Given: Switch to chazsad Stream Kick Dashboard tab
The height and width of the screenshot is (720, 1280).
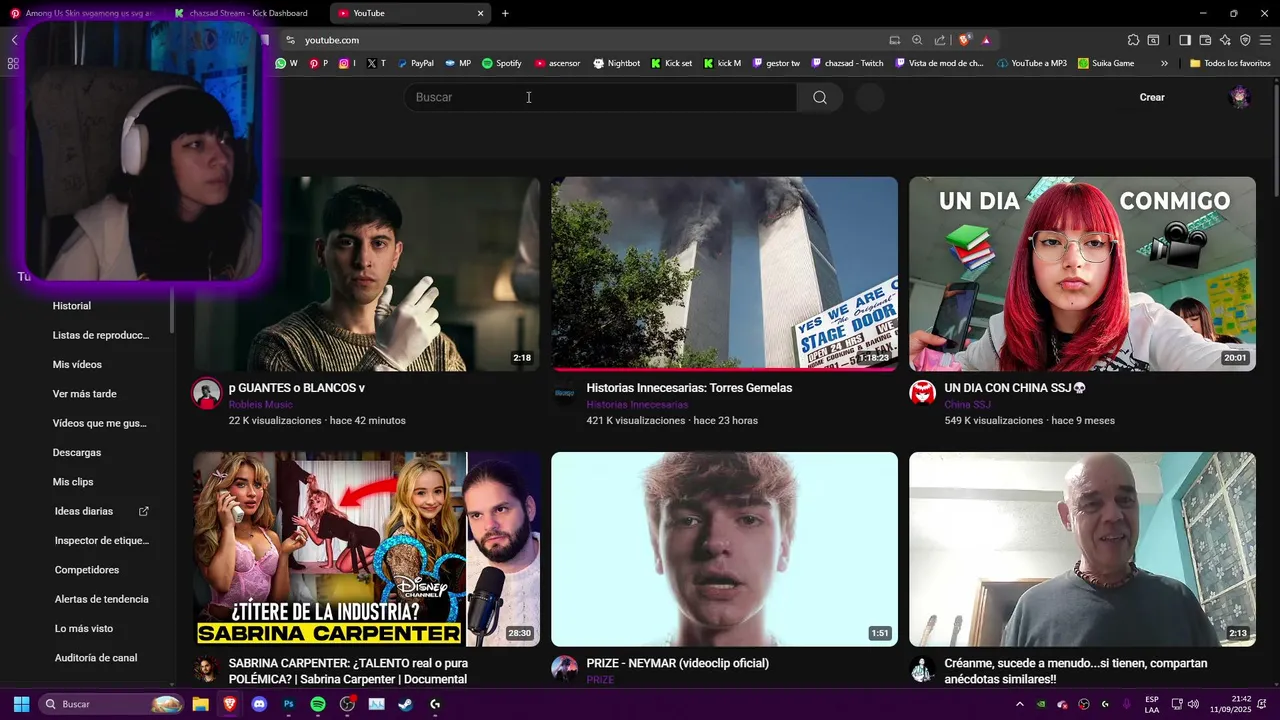Looking at the screenshot, I should 245,13.
